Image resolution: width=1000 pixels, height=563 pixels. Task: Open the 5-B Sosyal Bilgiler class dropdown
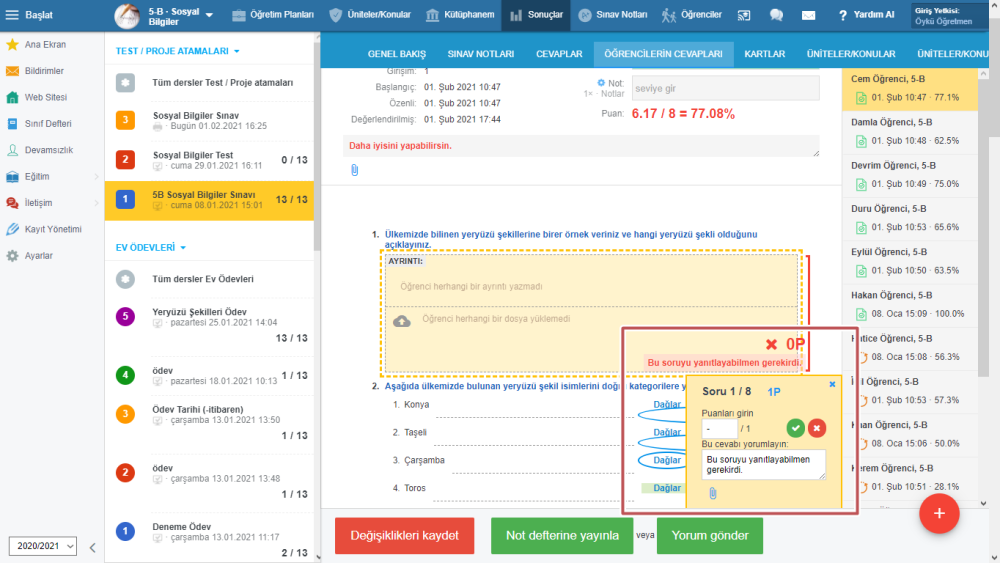[210, 15]
